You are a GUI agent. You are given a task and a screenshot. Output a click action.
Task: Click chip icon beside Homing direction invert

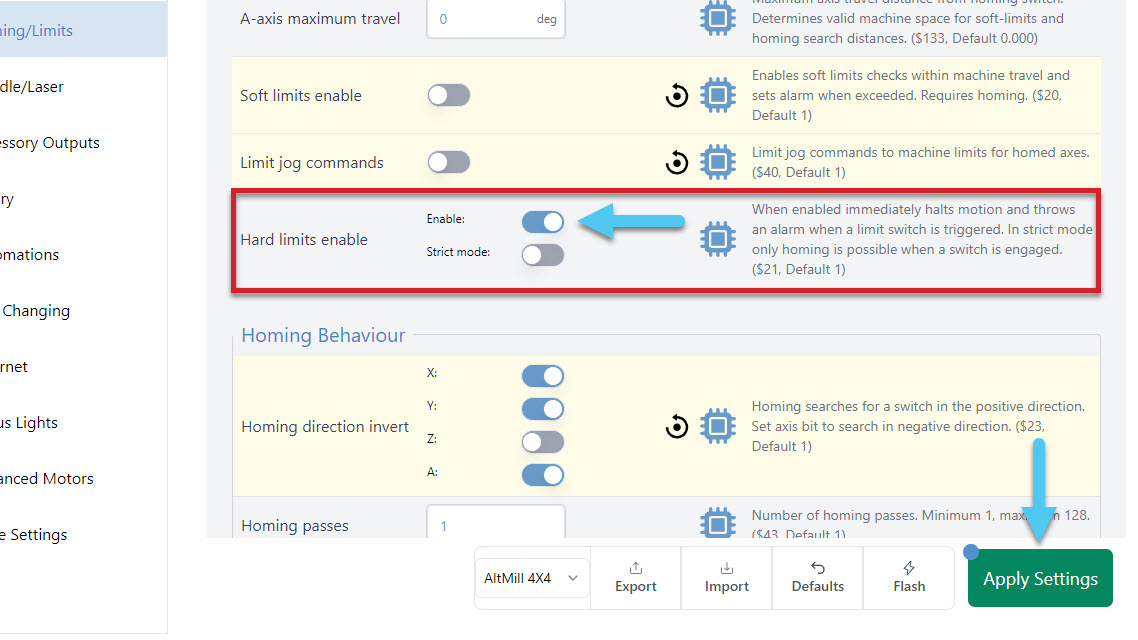[717, 427]
